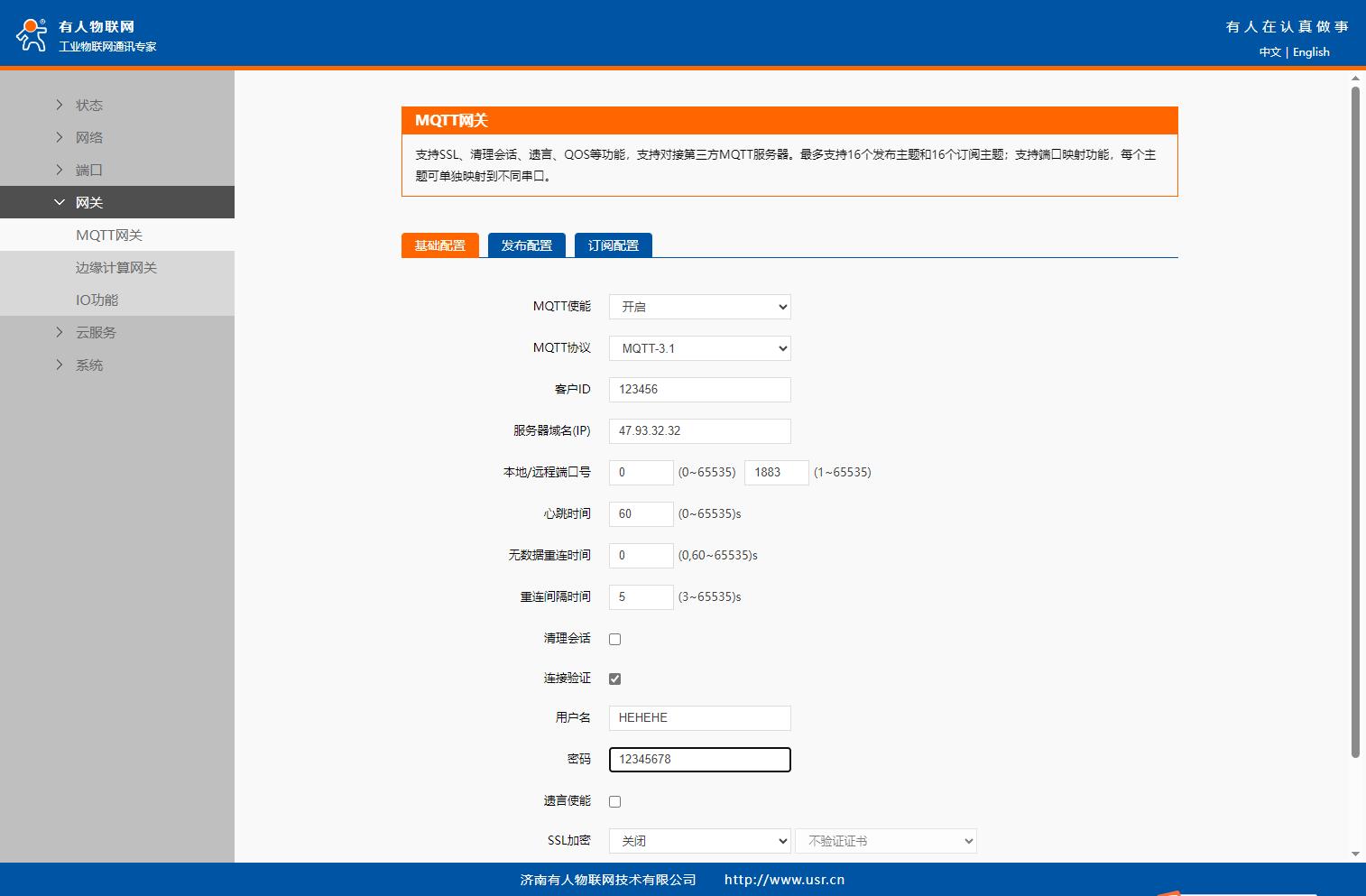The width and height of the screenshot is (1366, 896).
Task: Open the MQTT协议 version dropdown
Action: [x=699, y=348]
